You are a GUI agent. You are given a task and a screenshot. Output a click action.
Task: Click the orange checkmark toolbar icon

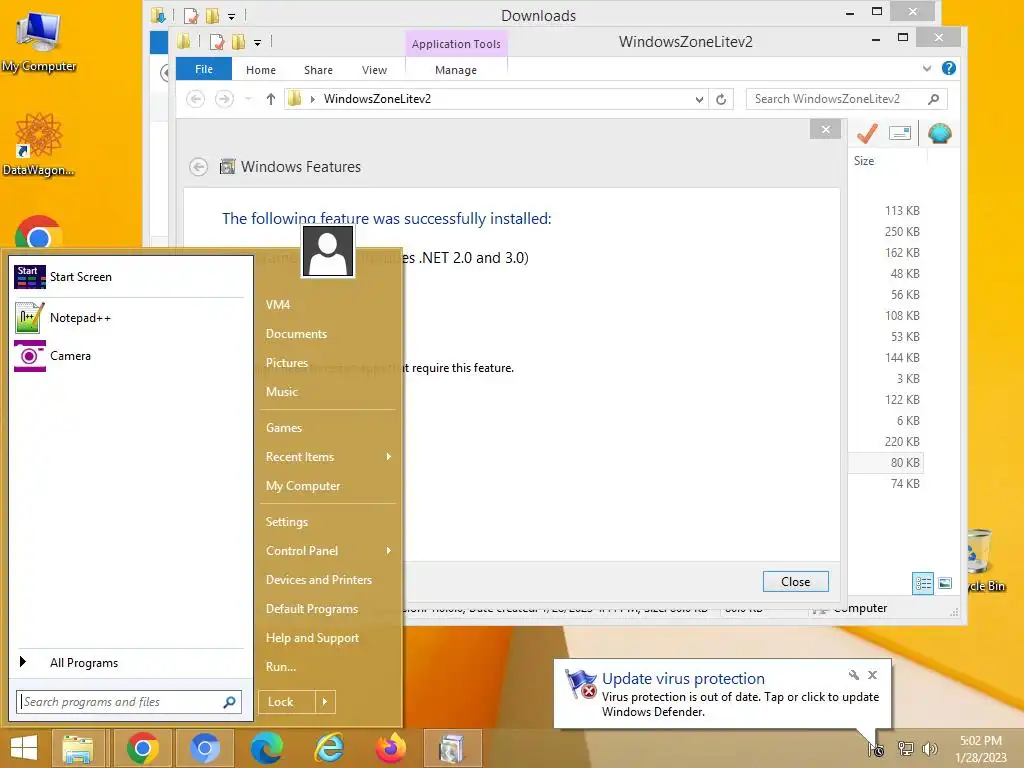[867, 133]
